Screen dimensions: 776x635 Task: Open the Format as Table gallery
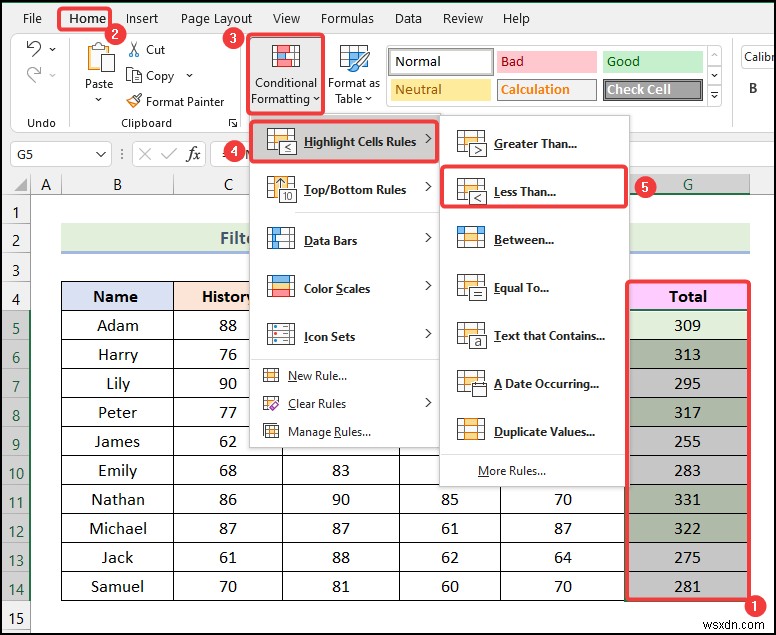pos(354,75)
